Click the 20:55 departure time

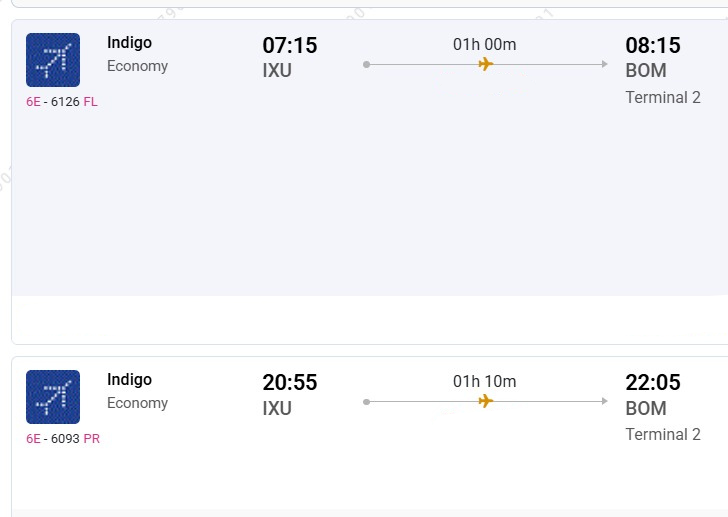pyautogui.click(x=289, y=382)
